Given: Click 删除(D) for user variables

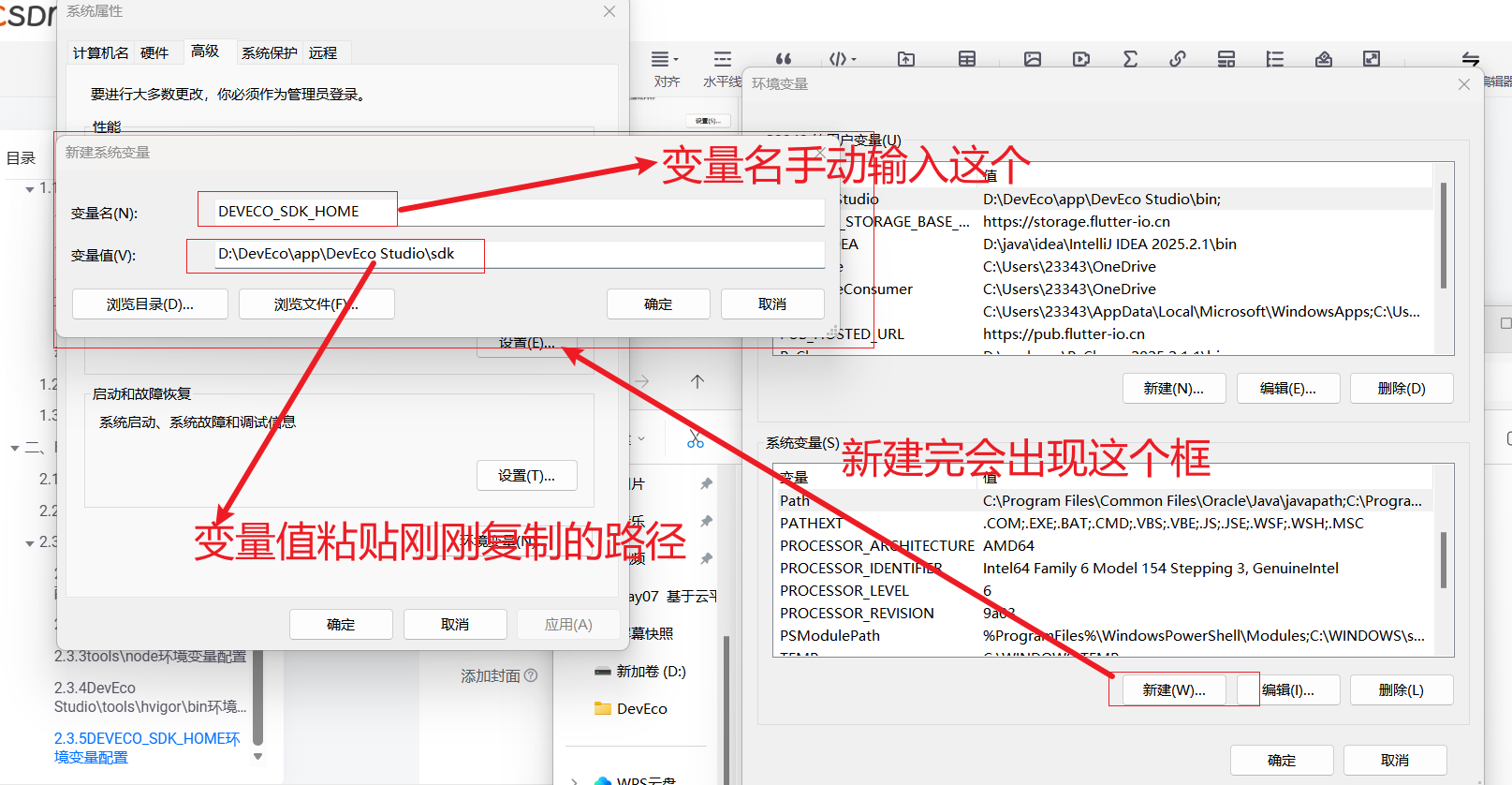Looking at the screenshot, I should [1402, 389].
